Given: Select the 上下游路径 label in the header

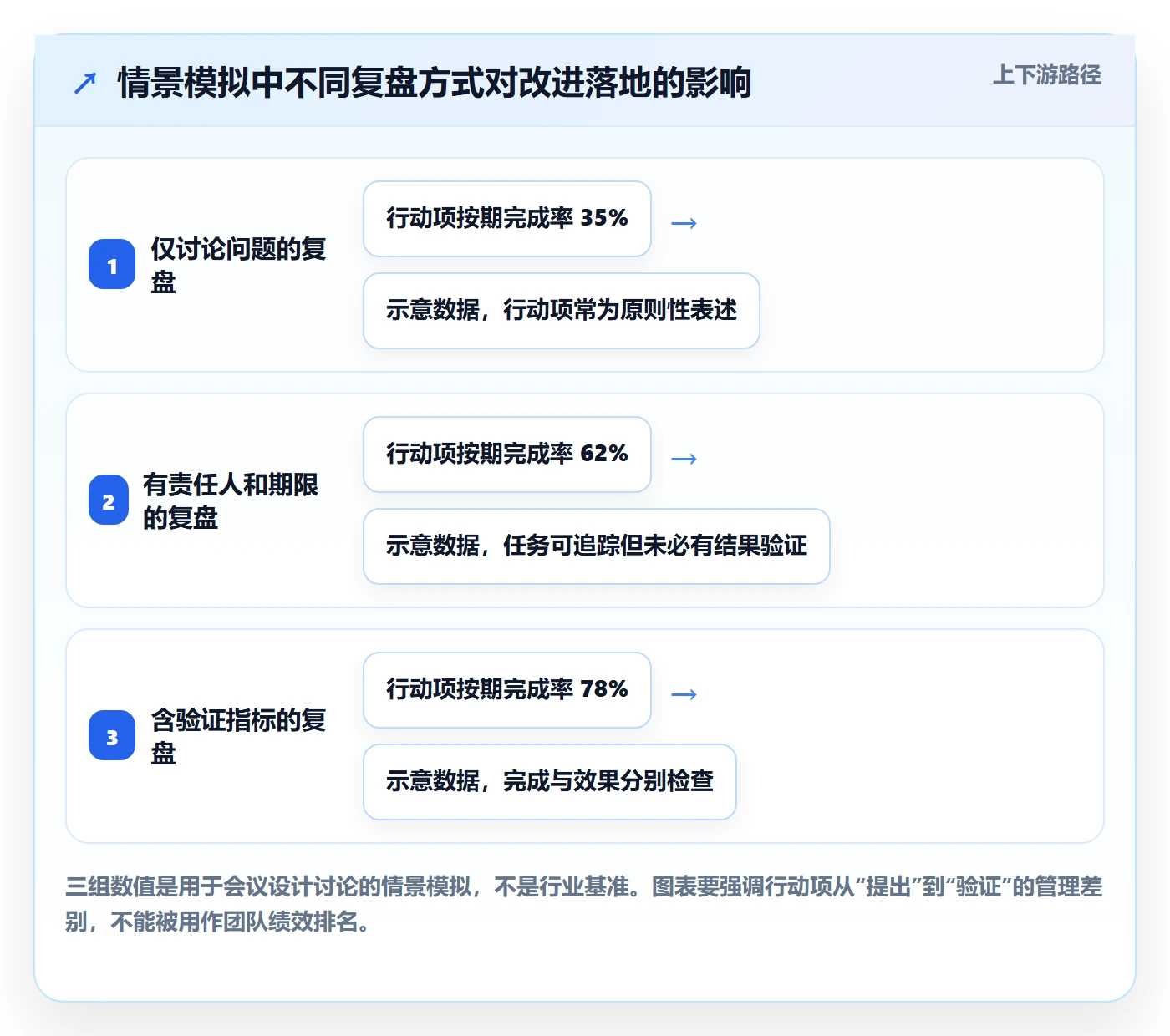Looking at the screenshot, I should pos(1047,75).
